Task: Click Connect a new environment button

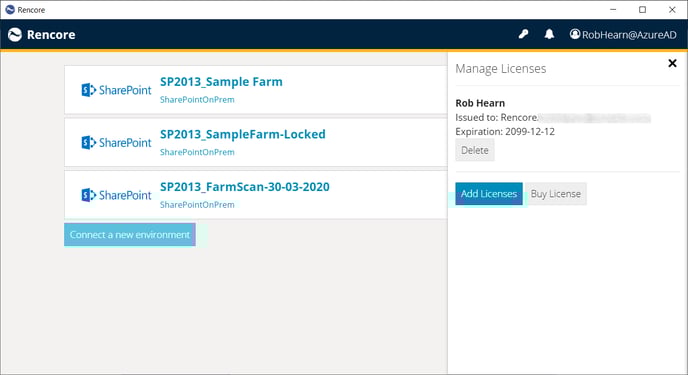Action: pos(130,235)
